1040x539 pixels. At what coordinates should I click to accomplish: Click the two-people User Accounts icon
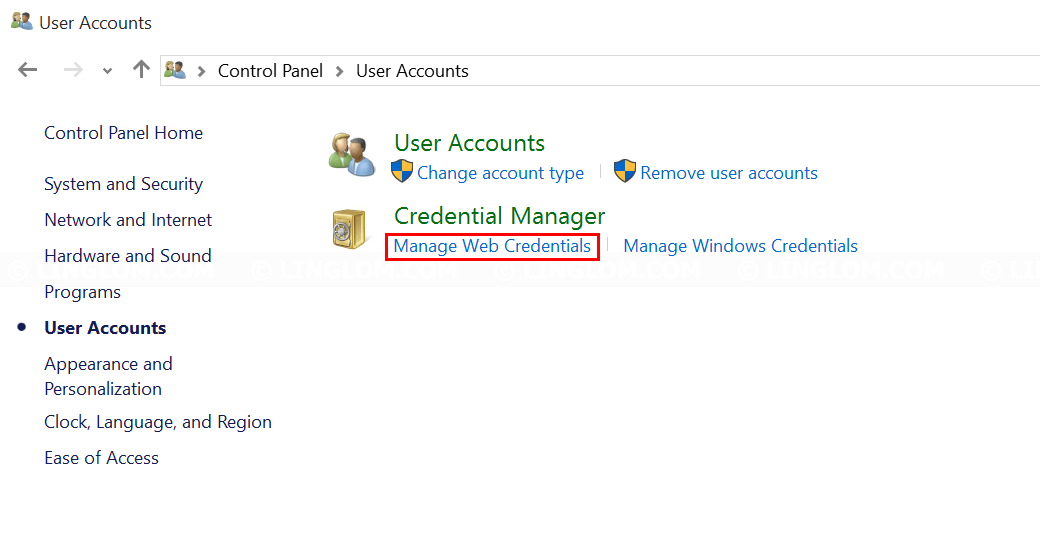(352, 154)
